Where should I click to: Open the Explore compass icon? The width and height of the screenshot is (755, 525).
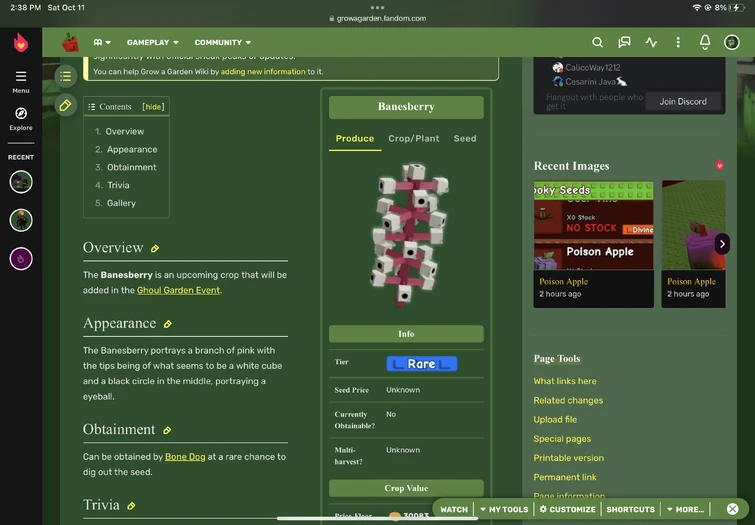(21, 118)
